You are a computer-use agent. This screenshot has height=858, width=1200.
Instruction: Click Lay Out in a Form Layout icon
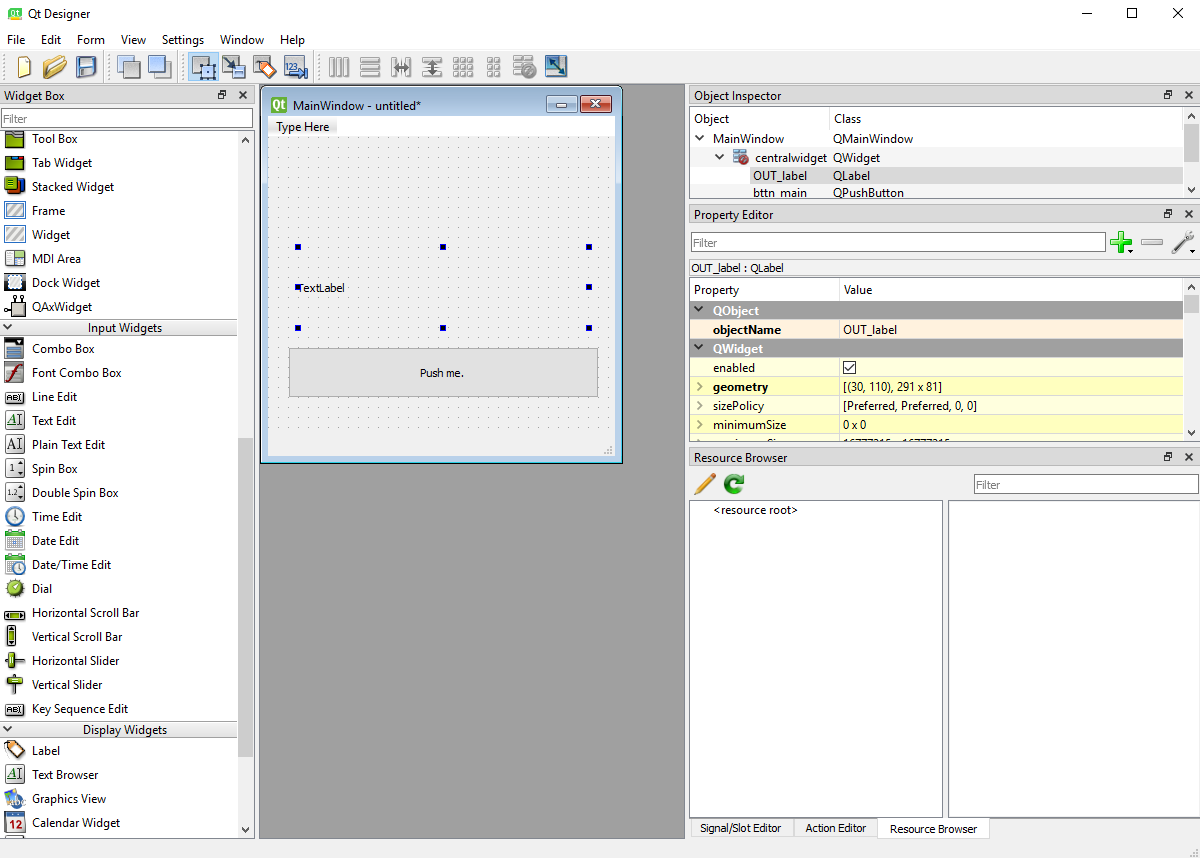[x=493, y=67]
